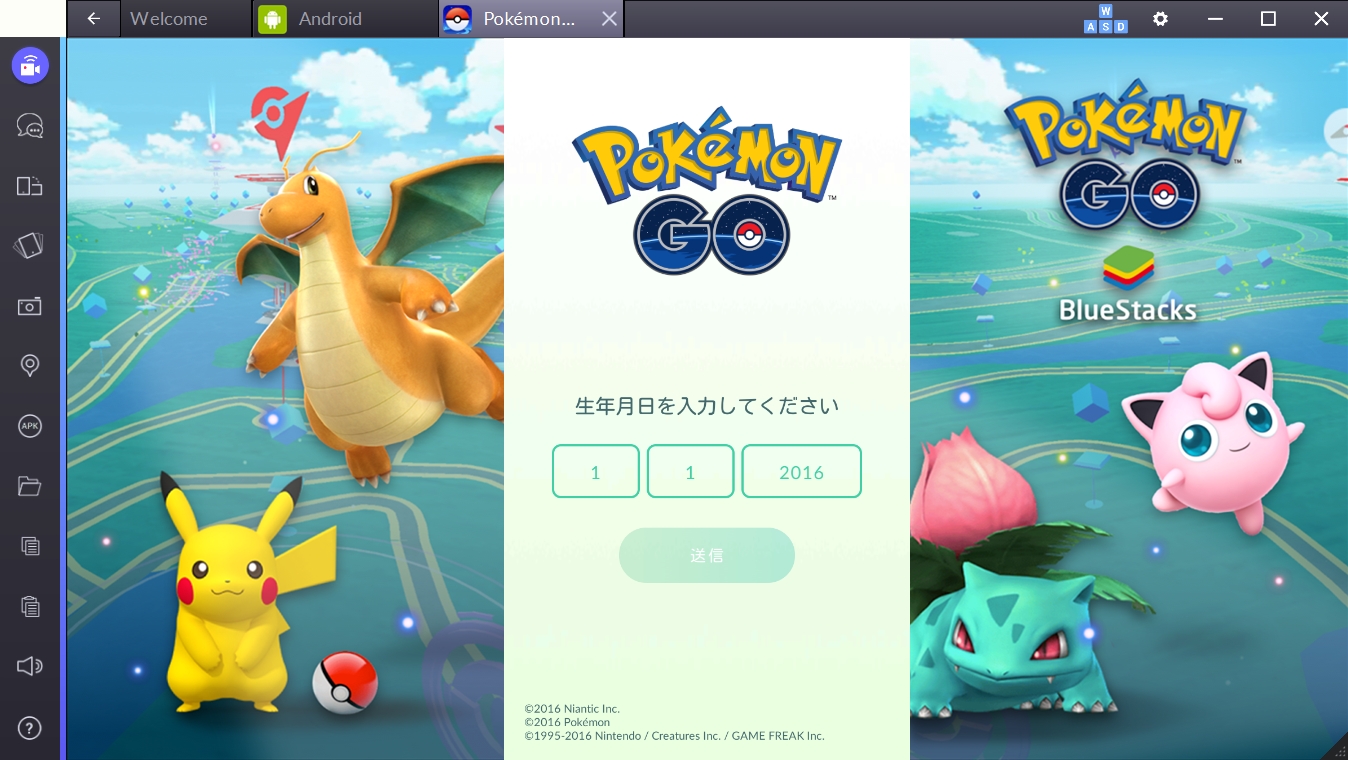Click the ©2016 Niantic Inc. text

click(x=572, y=709)
